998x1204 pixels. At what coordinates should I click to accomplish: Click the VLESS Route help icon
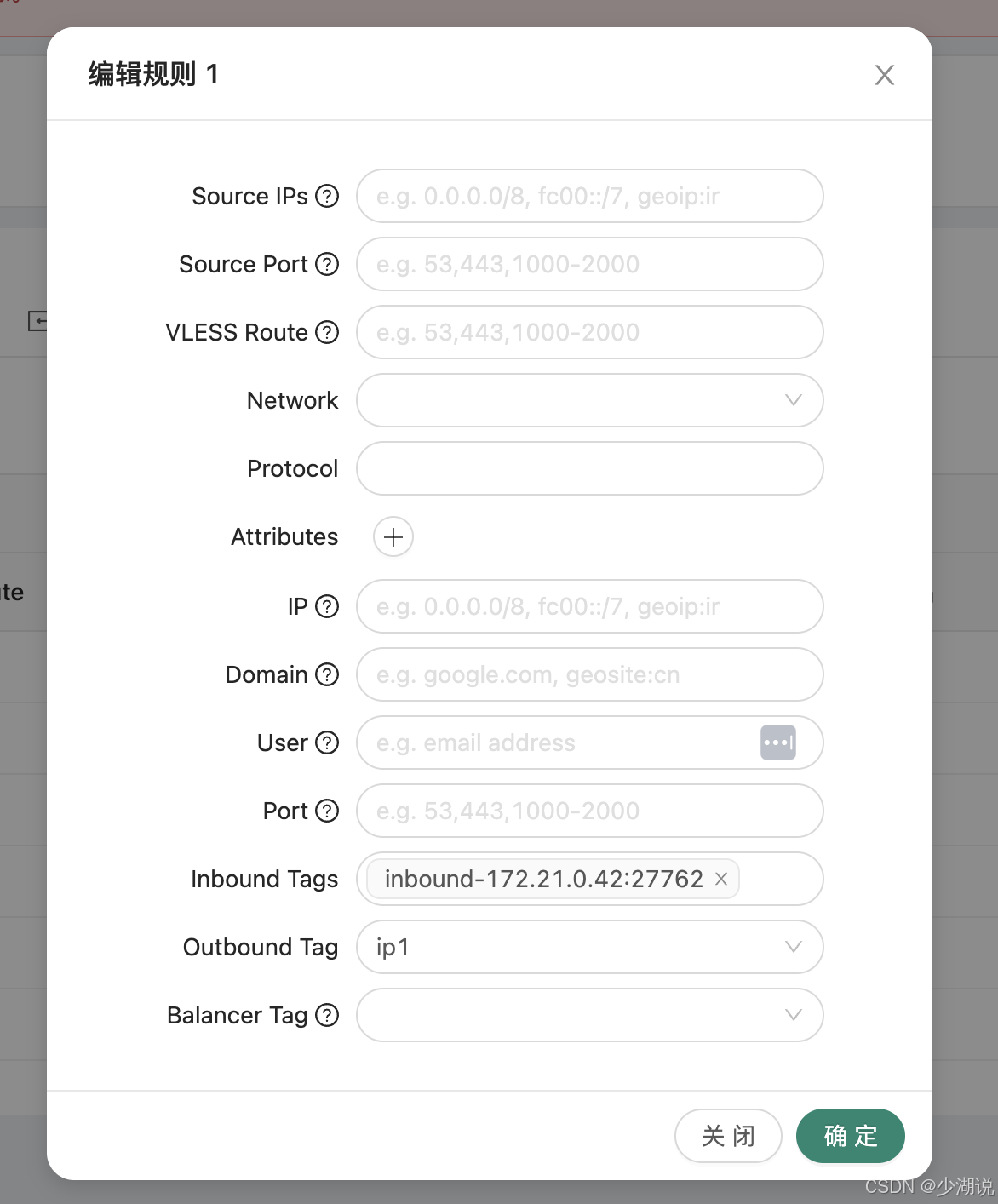pyautogui.click(x=327, y=332)
